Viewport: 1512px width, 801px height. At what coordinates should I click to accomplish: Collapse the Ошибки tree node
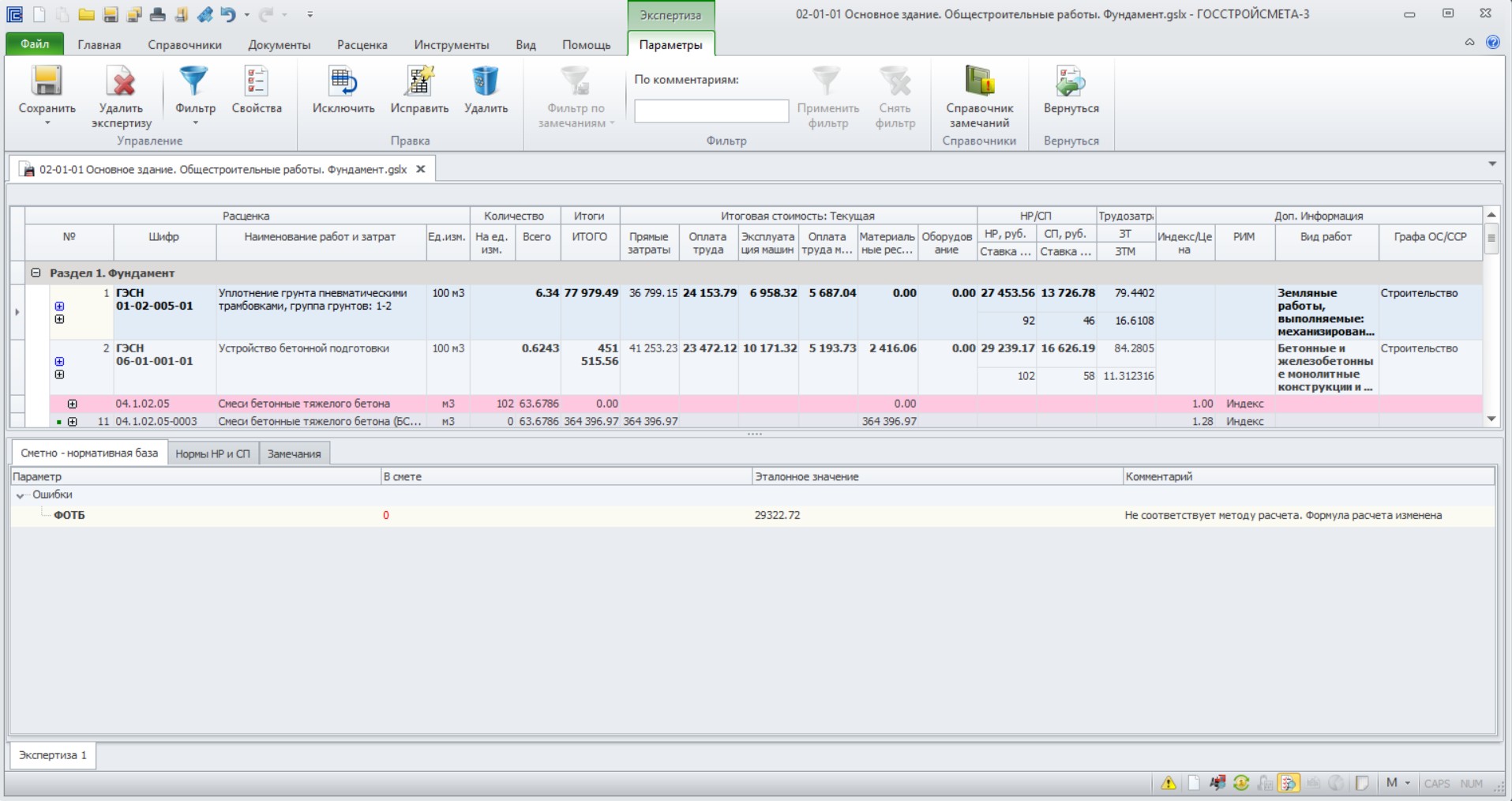[x=21, y=495]
